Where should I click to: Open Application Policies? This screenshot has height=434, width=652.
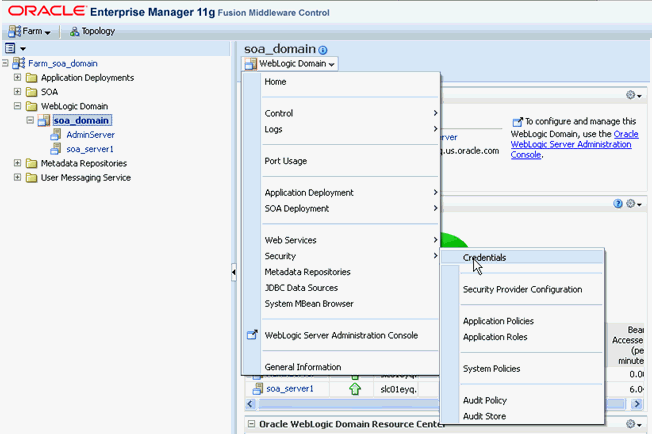(x=498, y=321)
